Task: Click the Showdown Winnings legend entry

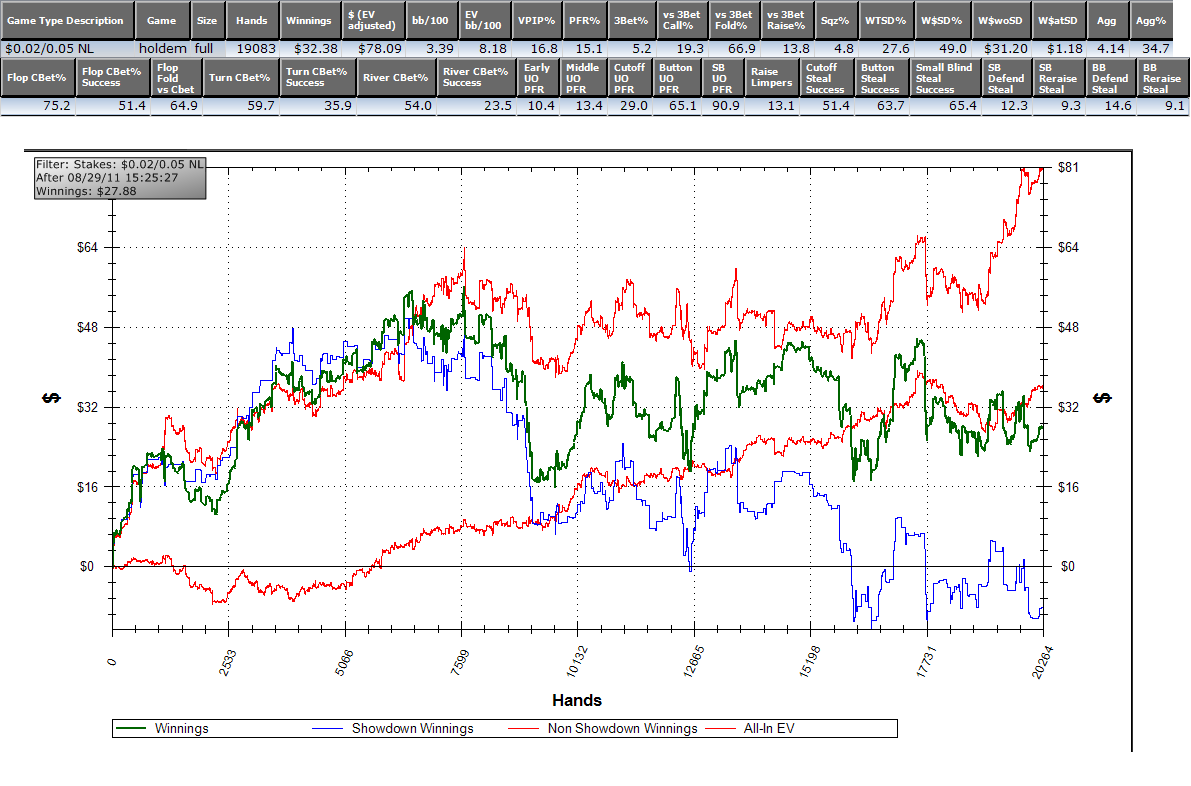Action: pos(412,728)
